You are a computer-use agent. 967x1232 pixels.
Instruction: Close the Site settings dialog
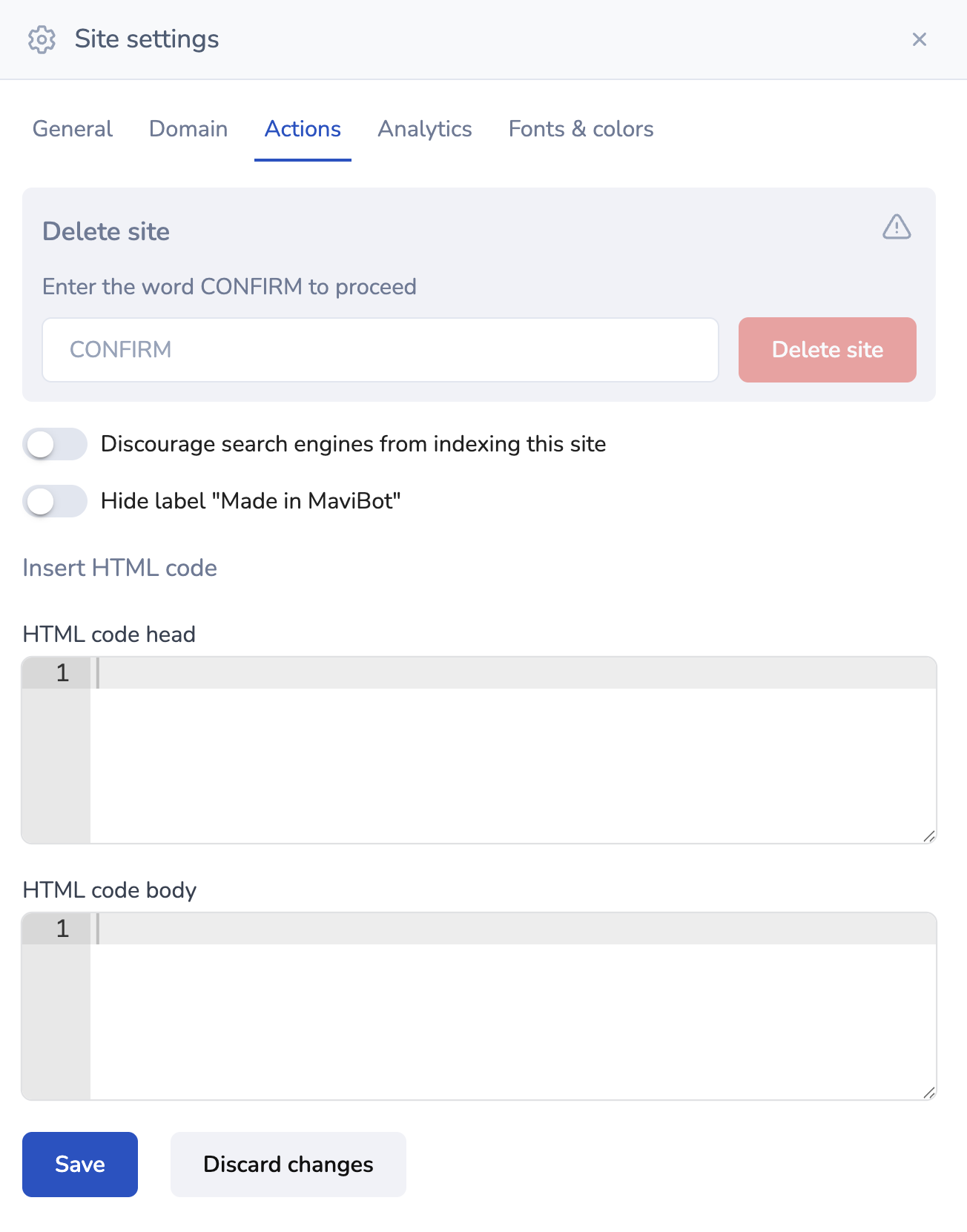click(919, 39)
